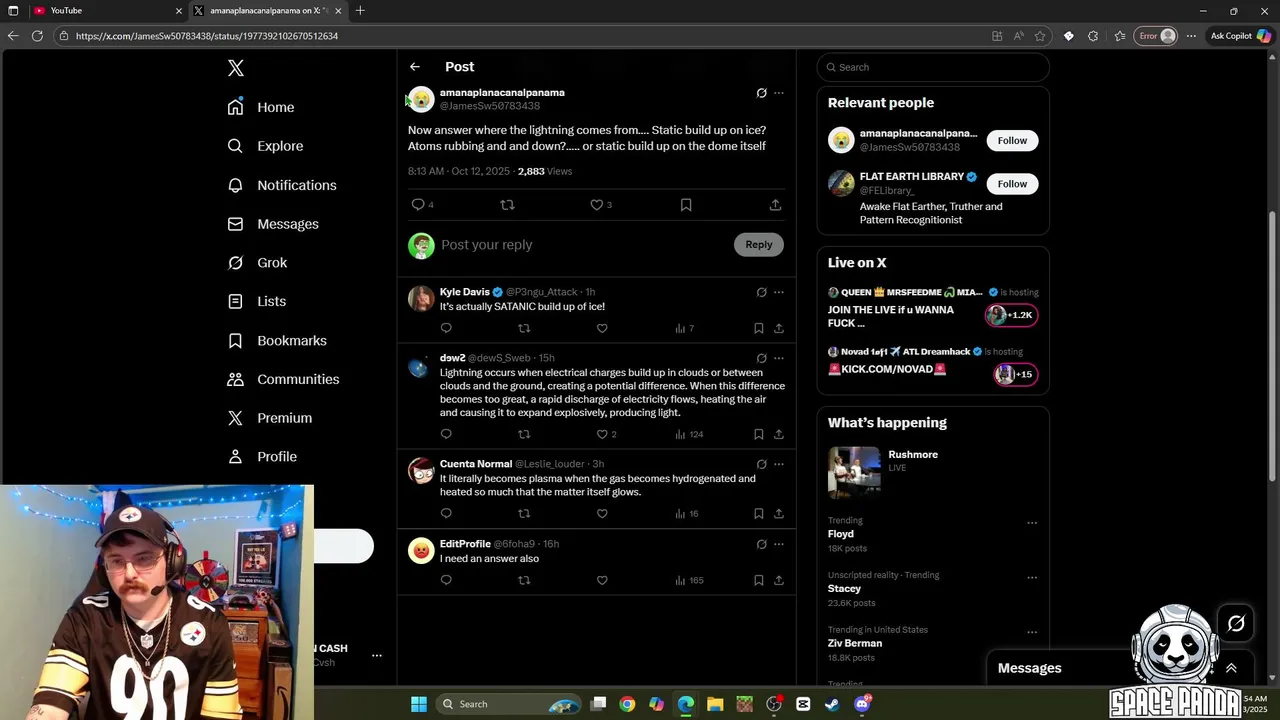Bookmark Kyle Davis's reply
1280x720 pixels.
pyautogui.click(x=759, y=328)
